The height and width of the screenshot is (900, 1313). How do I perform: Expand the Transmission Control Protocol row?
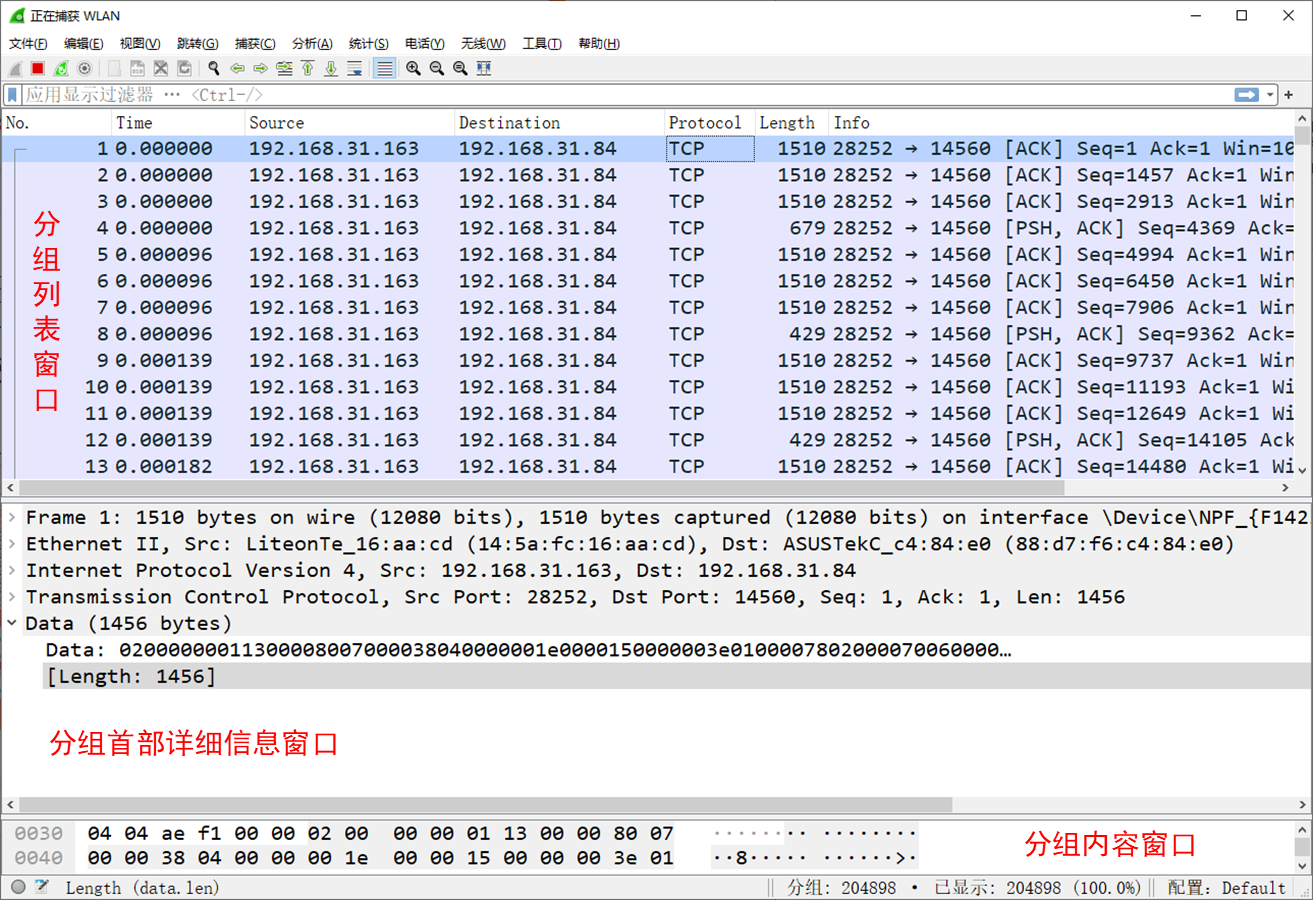click(11, 597)
